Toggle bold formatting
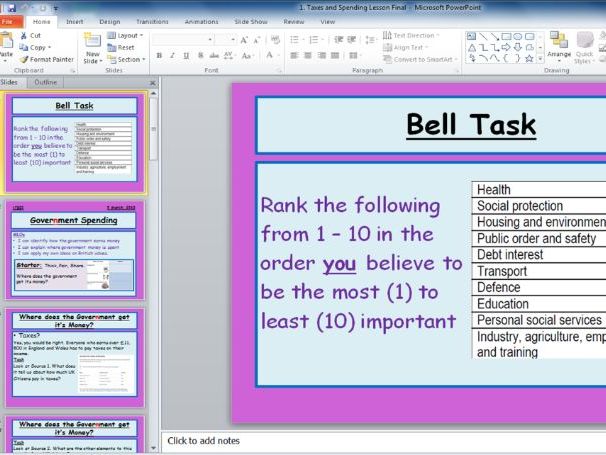606x455 pixels. pyautogui.click(x=159, y=56)
